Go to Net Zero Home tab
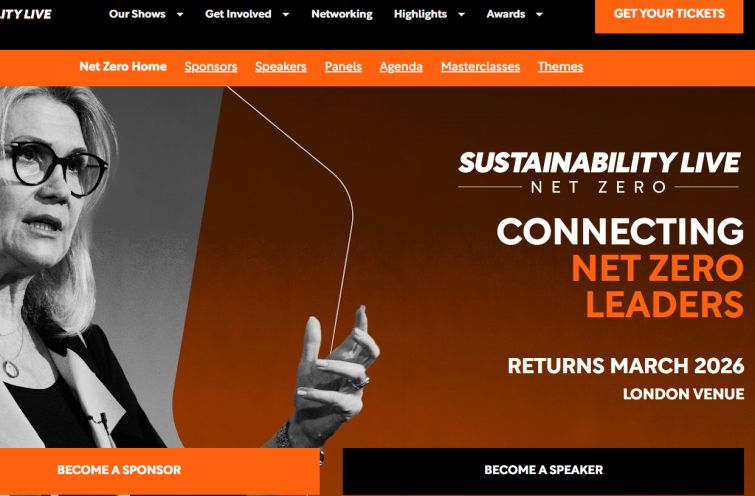 (x=123, y=66)
